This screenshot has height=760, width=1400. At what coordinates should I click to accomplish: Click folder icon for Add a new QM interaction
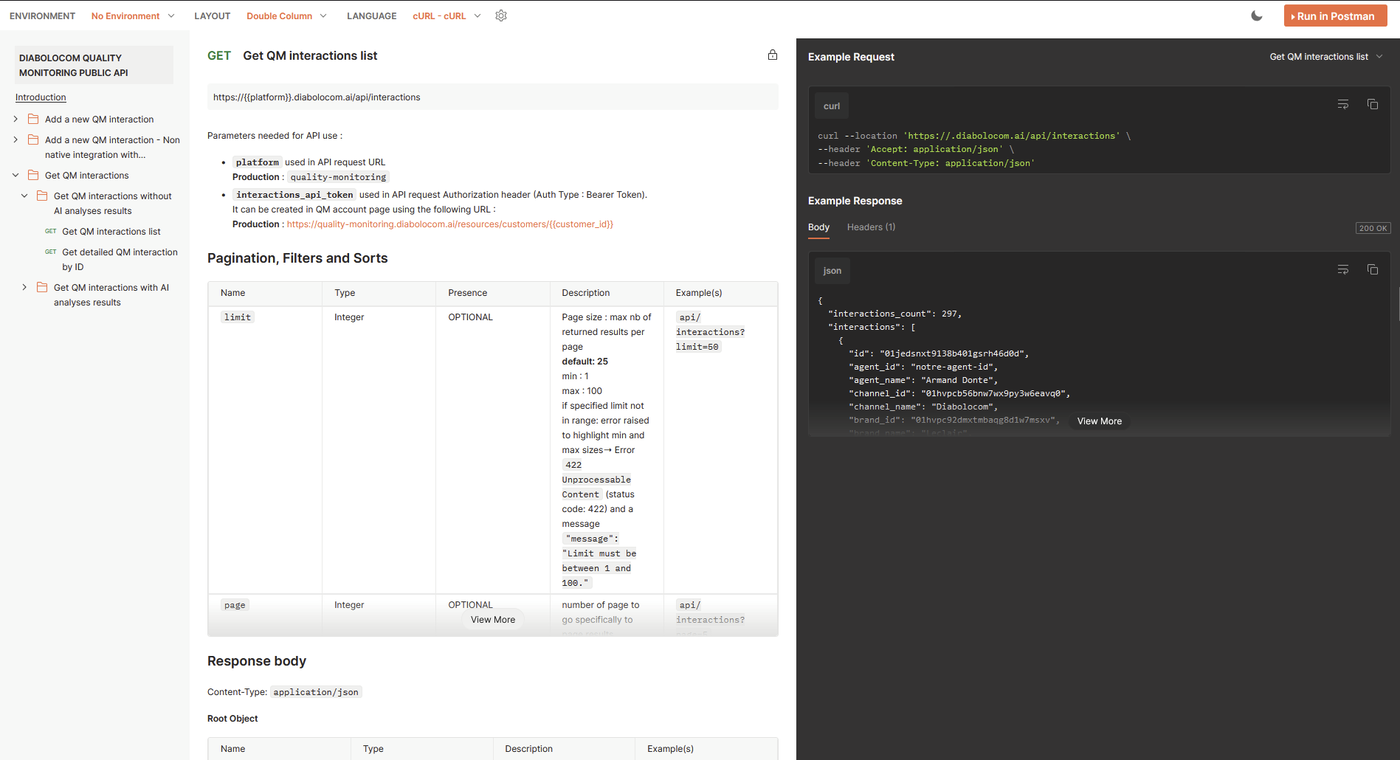tap(33, 119)
